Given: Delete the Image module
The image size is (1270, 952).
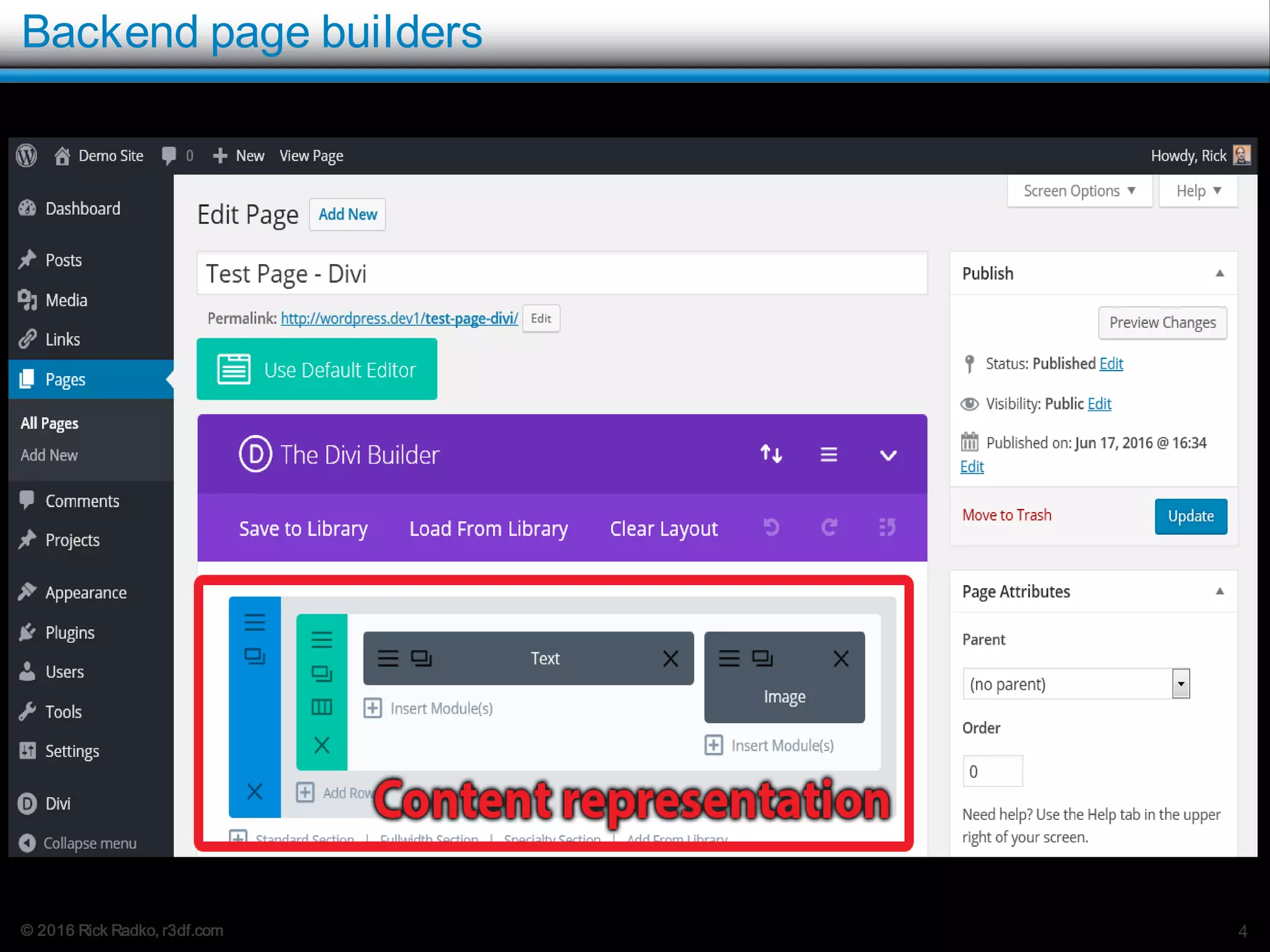Looking at the screenshot, I should coord(841,658).
